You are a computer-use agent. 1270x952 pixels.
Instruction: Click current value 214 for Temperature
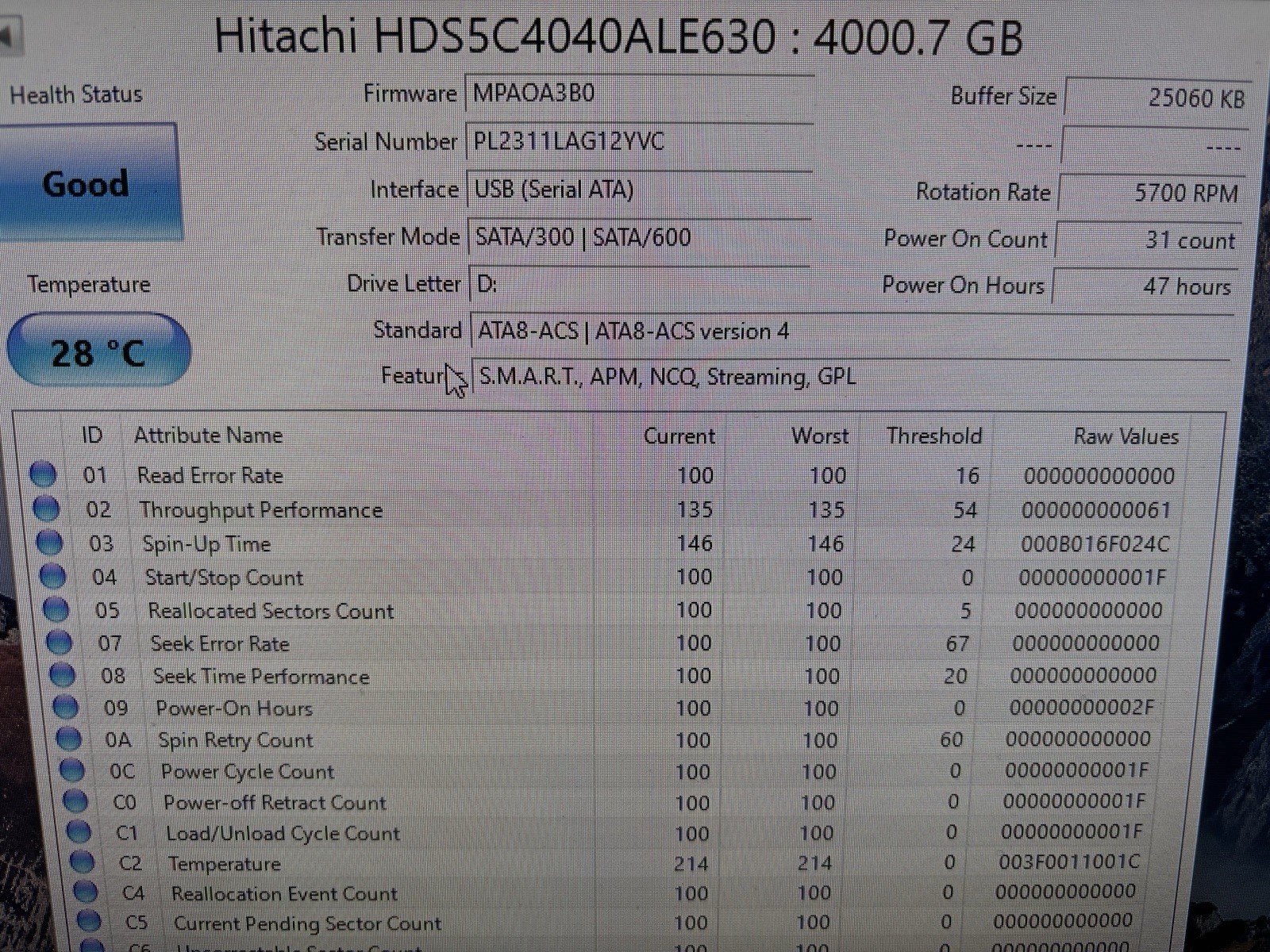tap(691, 863)
